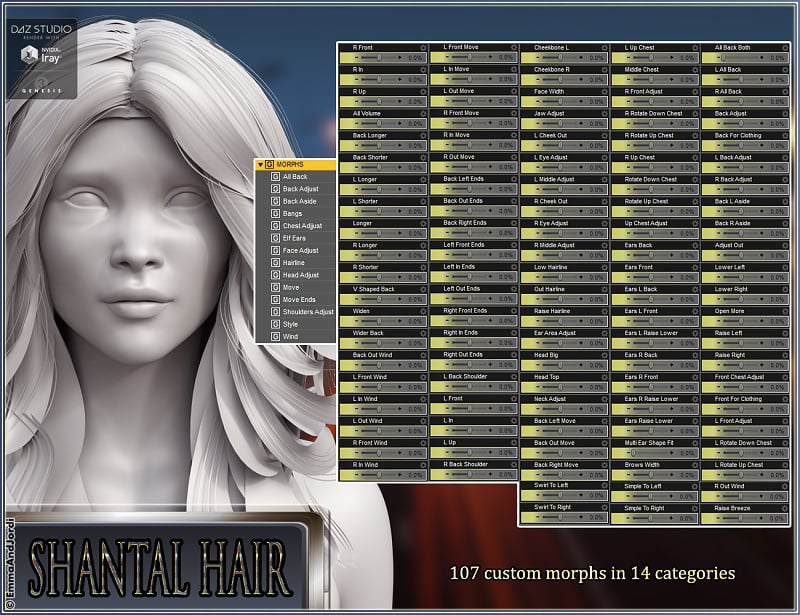
Task: Click the G icon beside Wind
Action: (x=276, y=336)
